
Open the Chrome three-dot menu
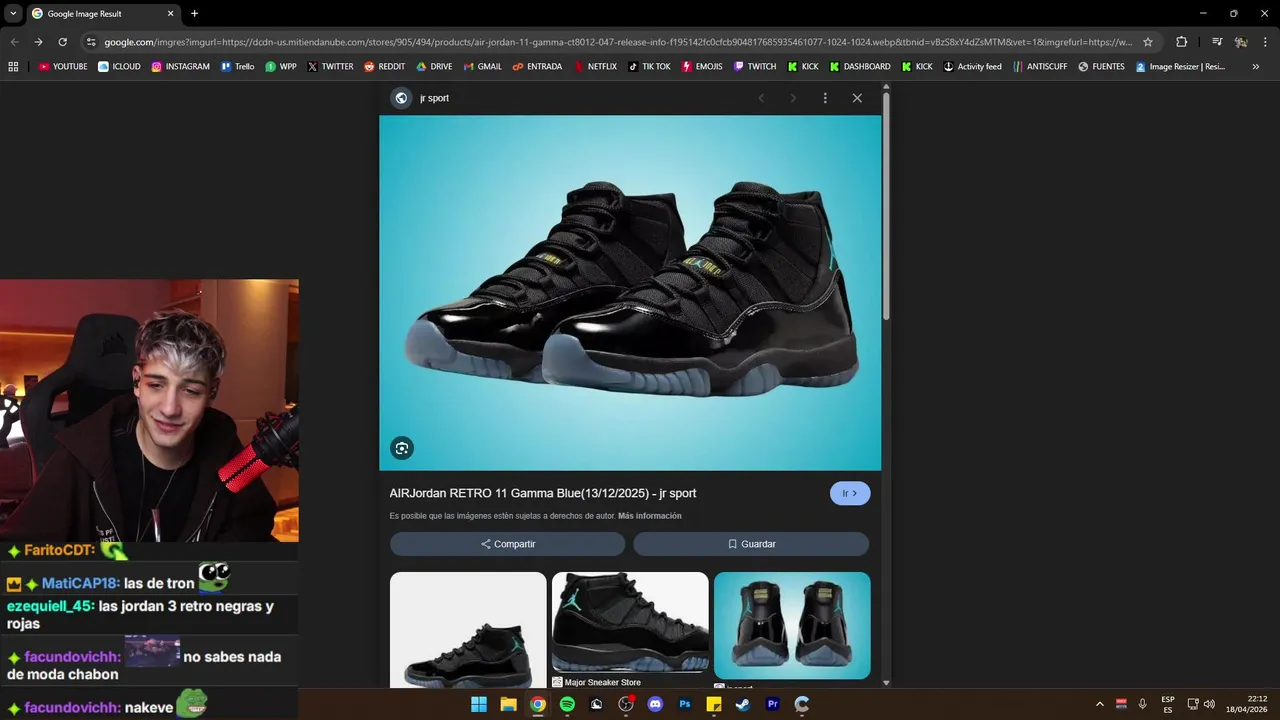point(1265,42)
